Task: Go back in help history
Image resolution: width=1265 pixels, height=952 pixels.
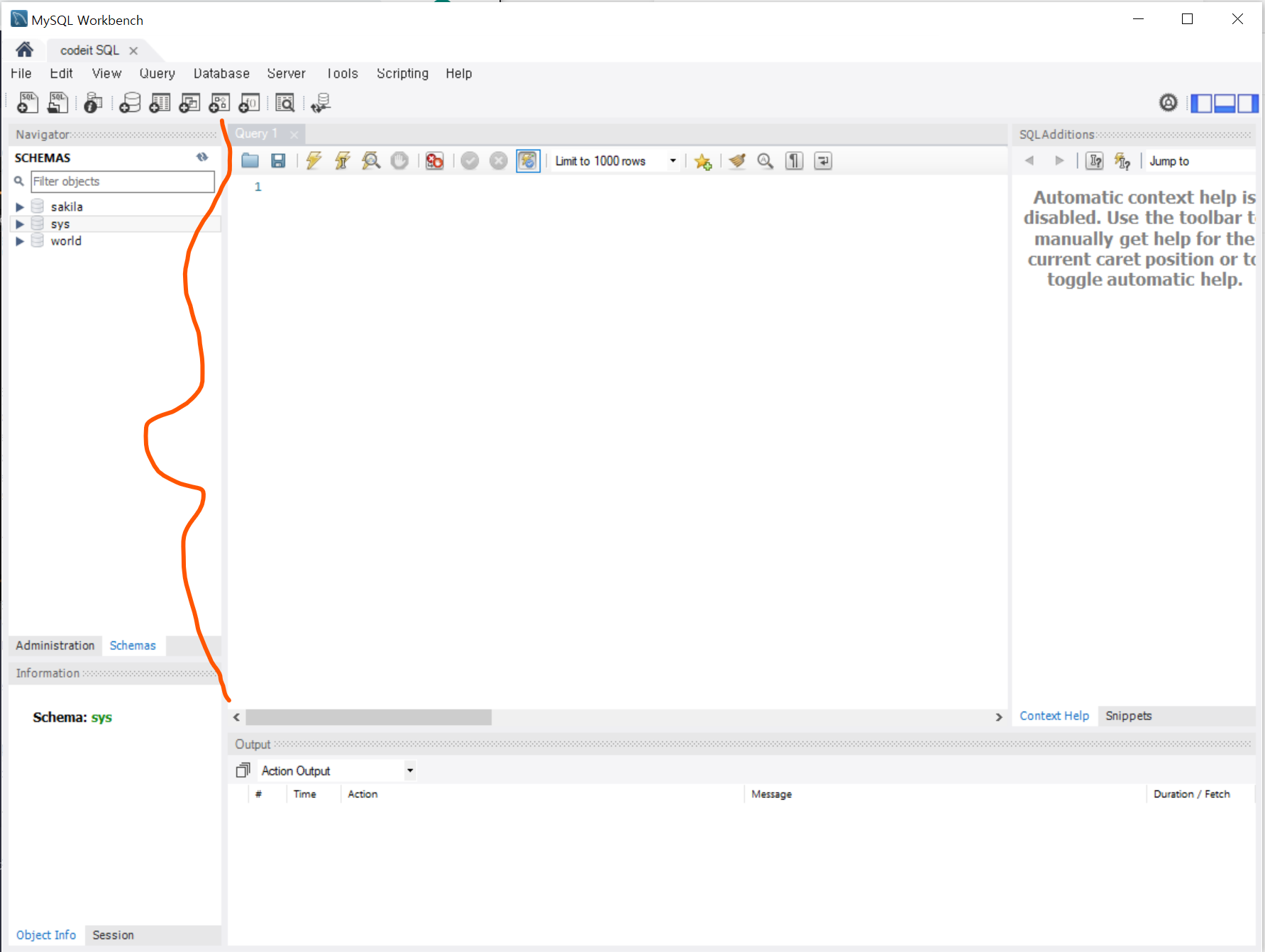Action: tap(1029, 161)
